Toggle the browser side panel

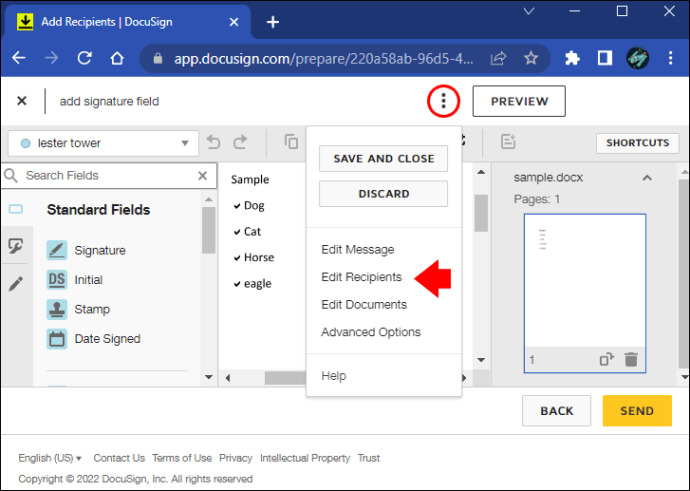click(x=605, y=58)
